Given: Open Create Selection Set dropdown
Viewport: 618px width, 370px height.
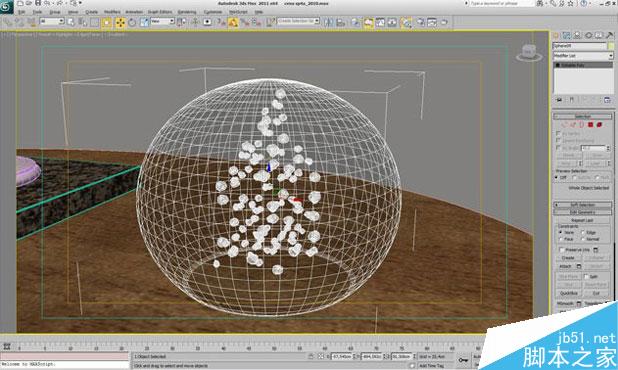Looking at the screenshot, I should (298, 21).
